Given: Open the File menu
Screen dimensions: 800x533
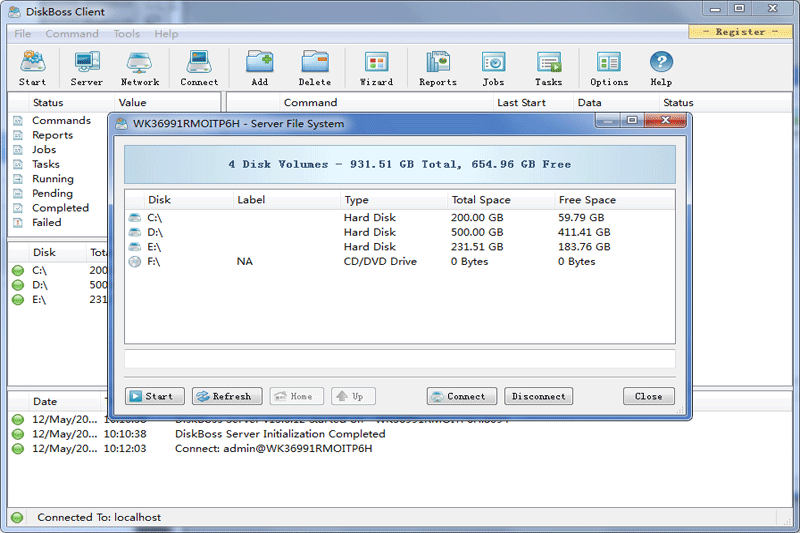Looking at the screenshot, I should (22, 33).
